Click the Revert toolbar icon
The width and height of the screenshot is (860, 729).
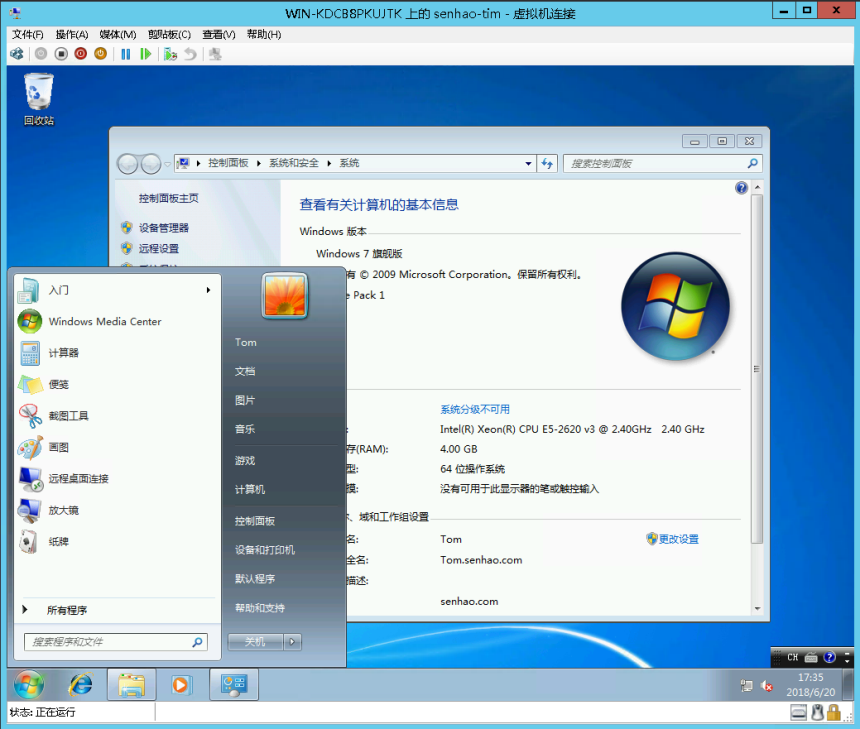[x=190, y=54]
